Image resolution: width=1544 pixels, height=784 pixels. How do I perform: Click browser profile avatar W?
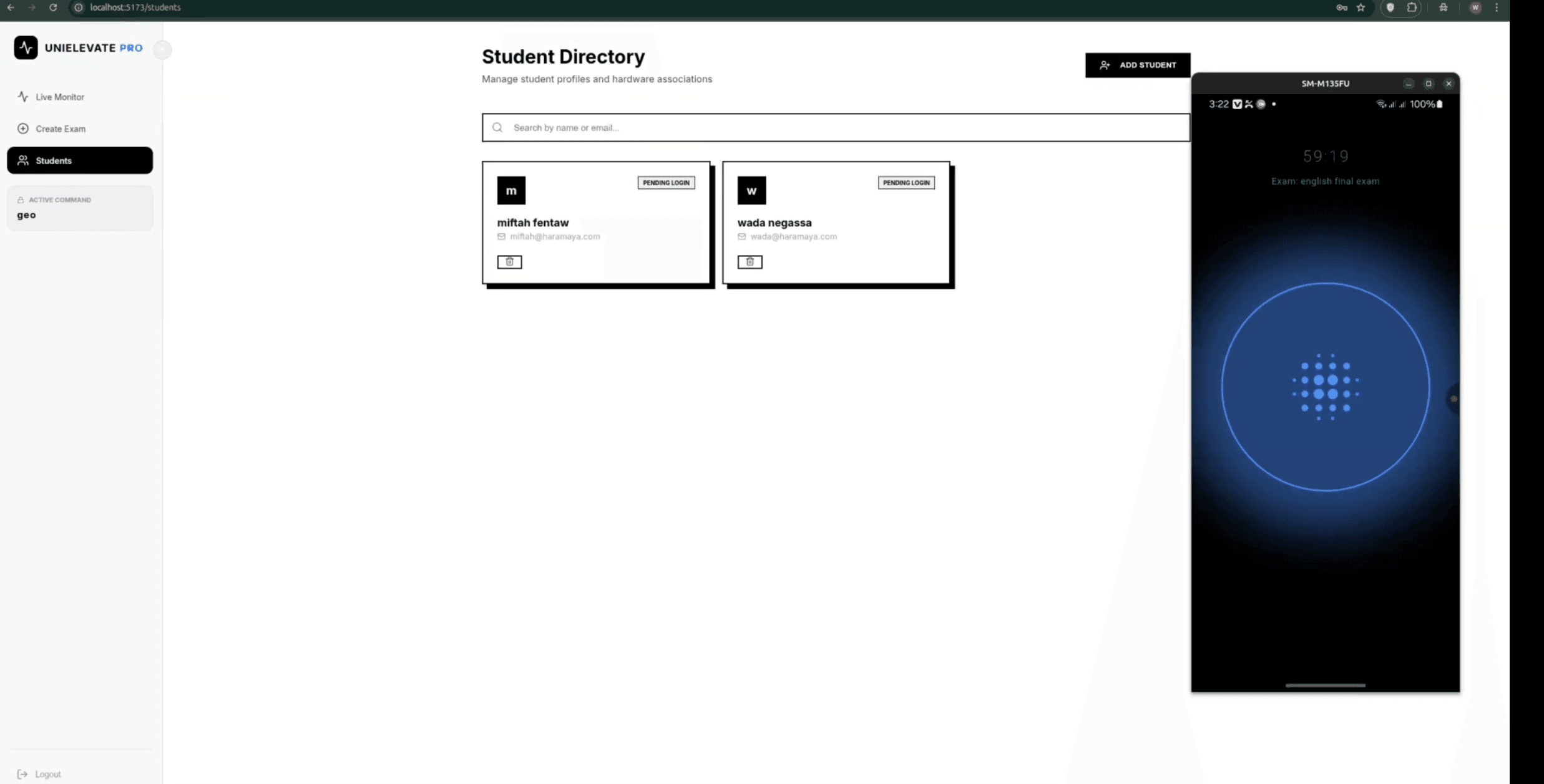point(1475,7)
